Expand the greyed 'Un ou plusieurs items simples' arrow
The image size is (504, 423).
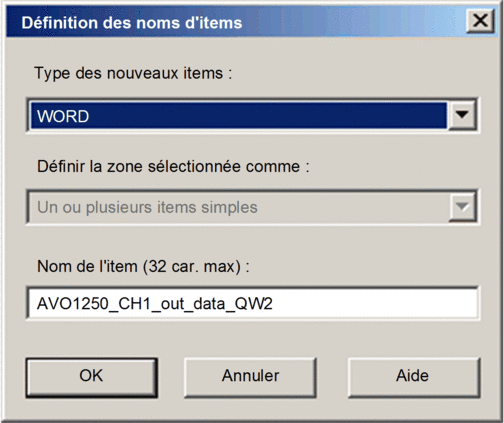(x=462, y=207)
